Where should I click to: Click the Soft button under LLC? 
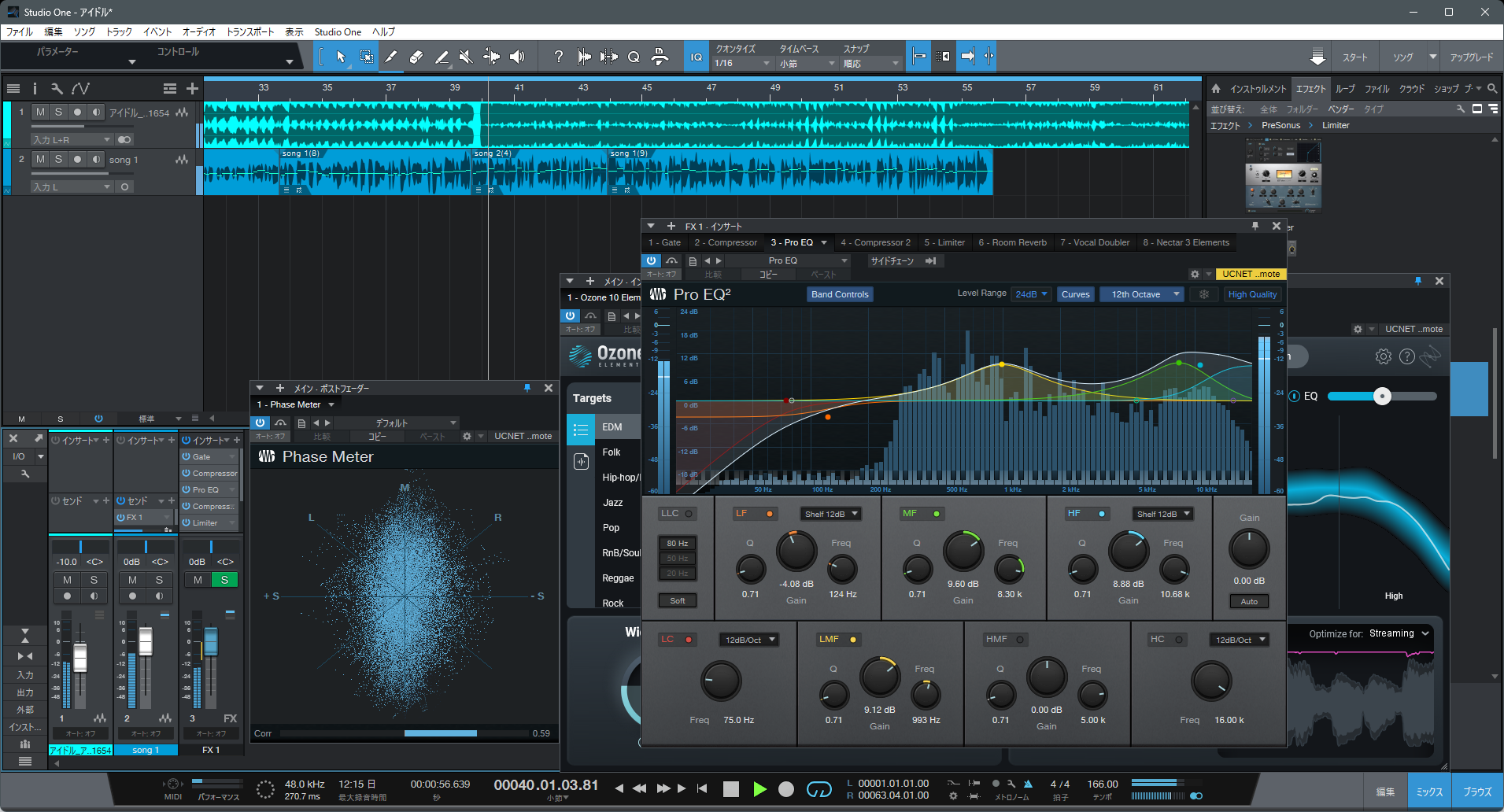tap(677, 600)
